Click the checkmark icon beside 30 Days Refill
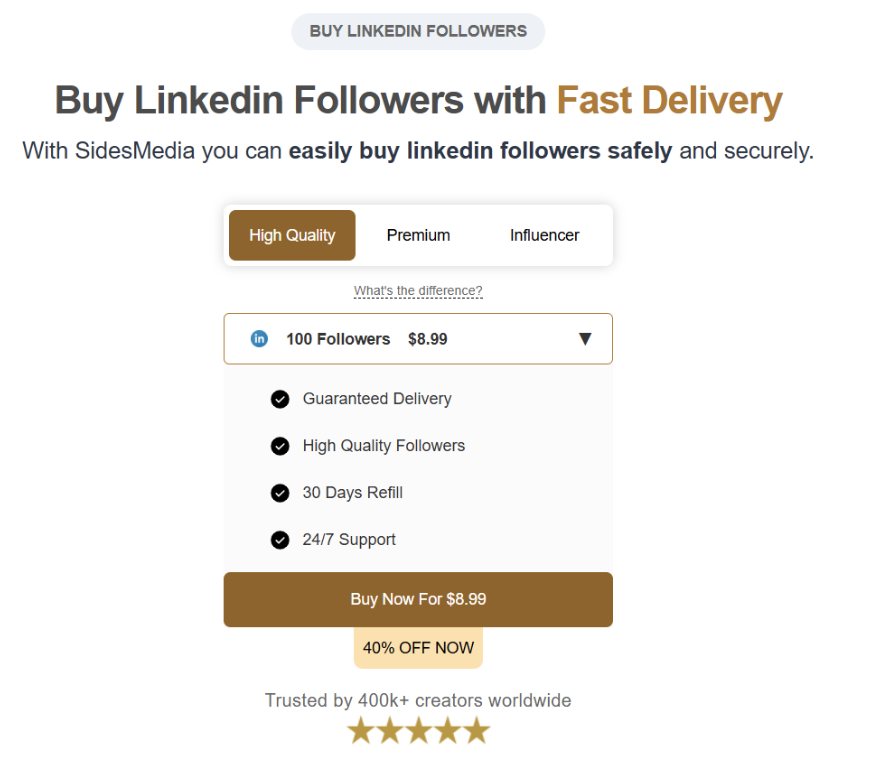This screenshot has height=764, width=886. click(x=280, y=493)
